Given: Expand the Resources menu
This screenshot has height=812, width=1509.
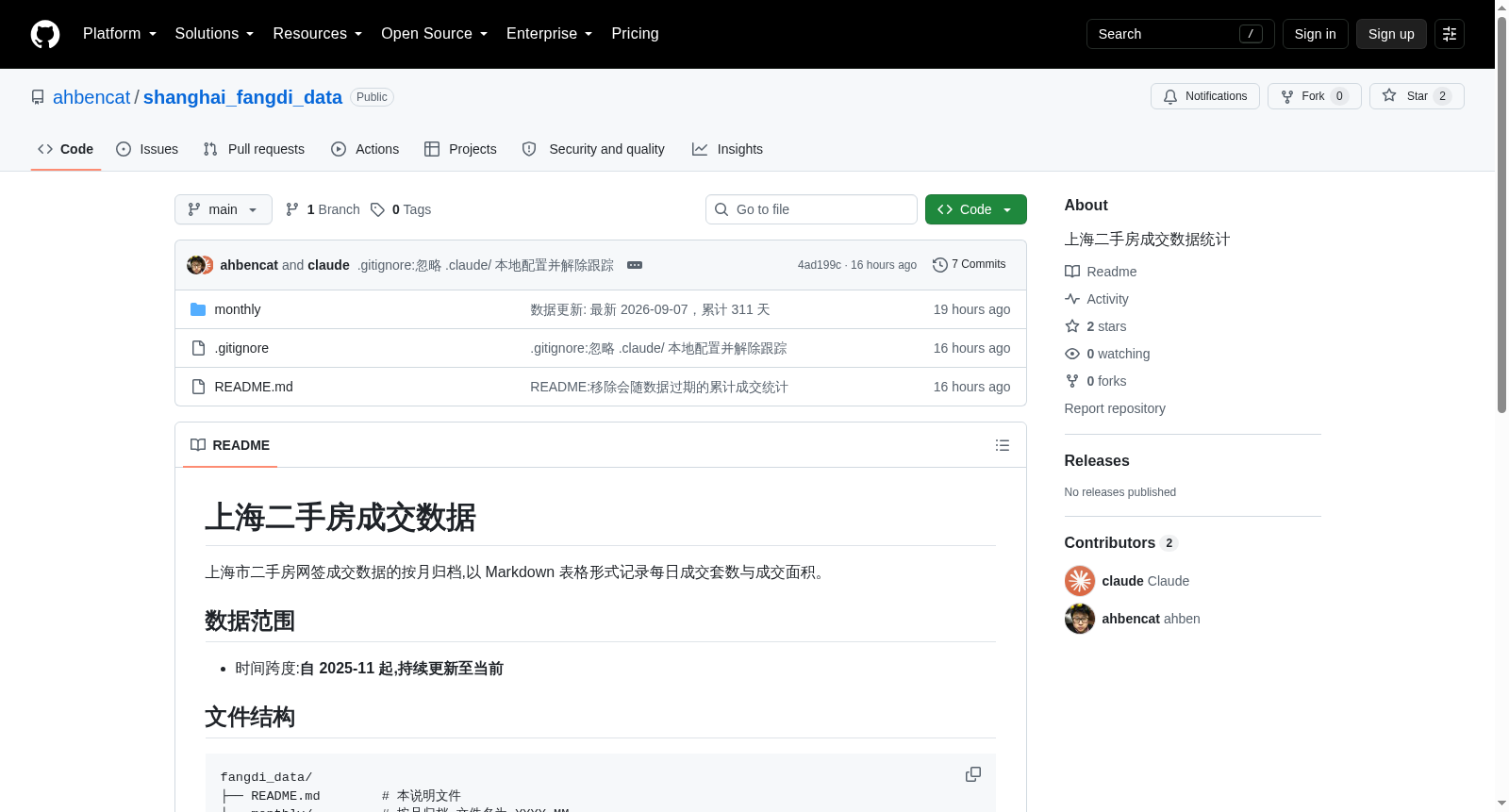Looking at the screenshot, I should click(318, 34).
